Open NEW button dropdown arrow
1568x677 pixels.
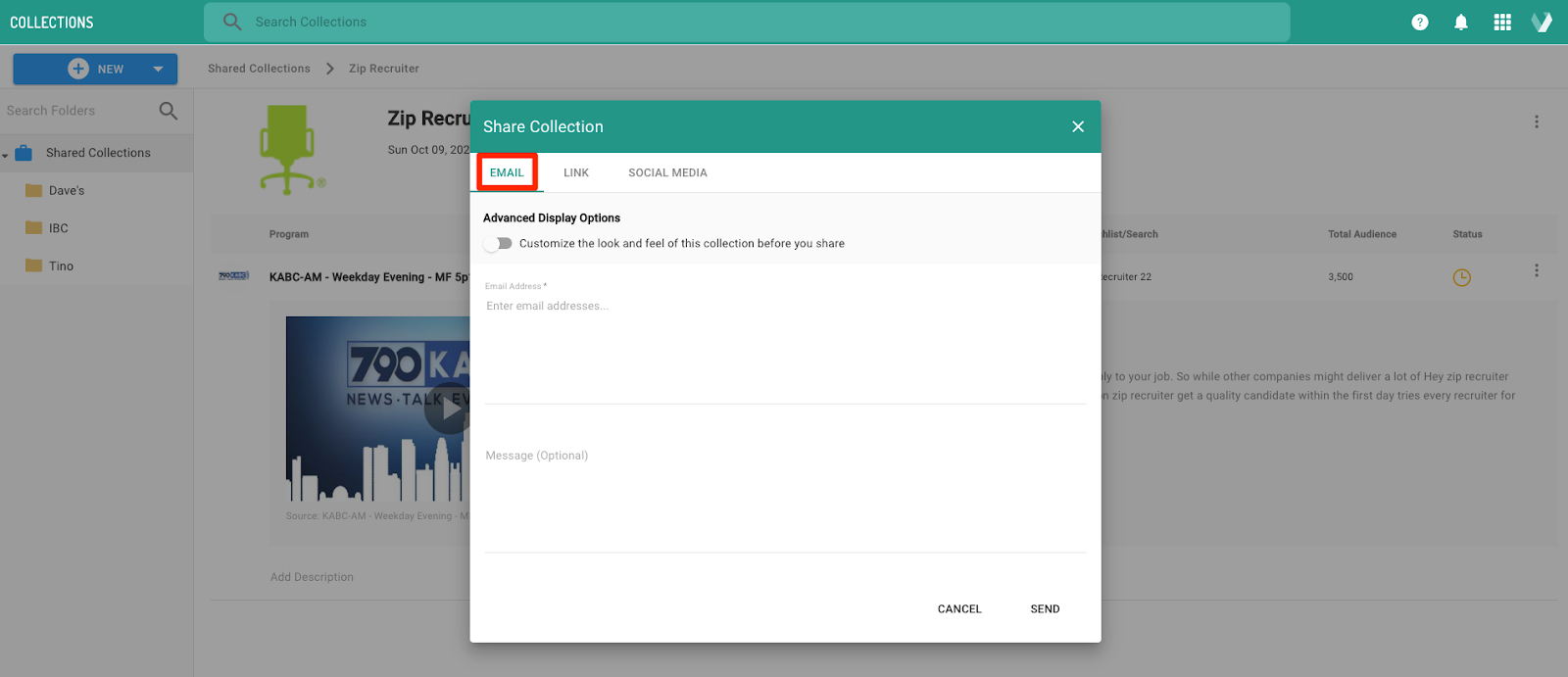(158, 69)
